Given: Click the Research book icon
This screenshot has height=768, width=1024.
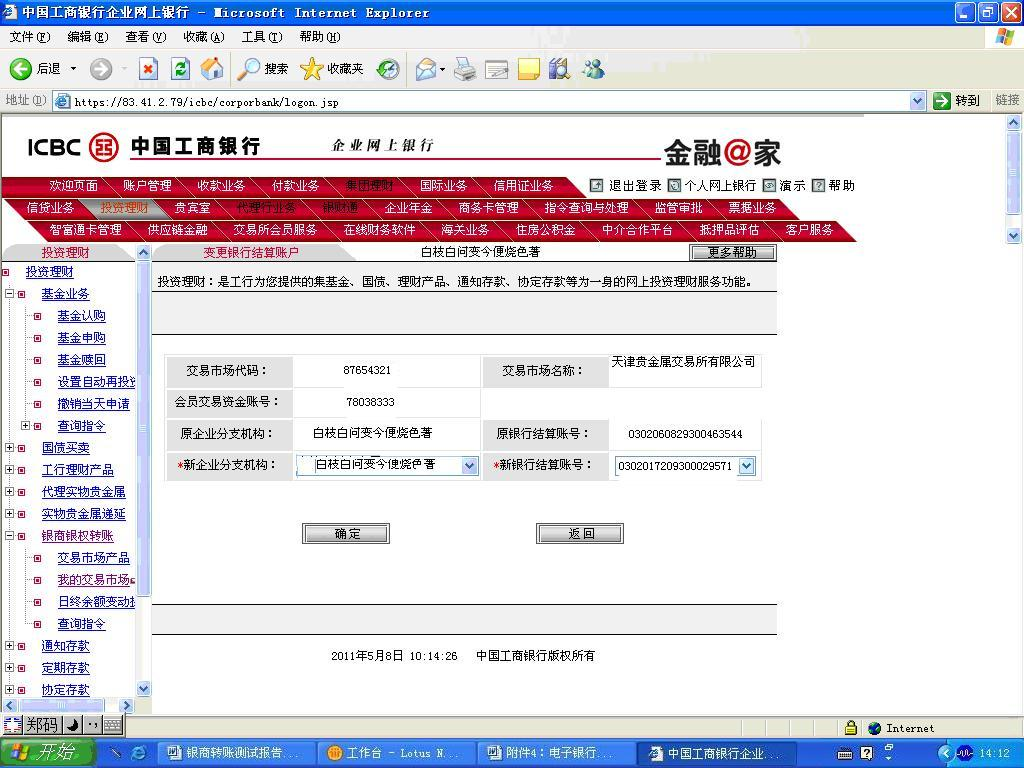Looking at the screenshot, I should 560,69.
